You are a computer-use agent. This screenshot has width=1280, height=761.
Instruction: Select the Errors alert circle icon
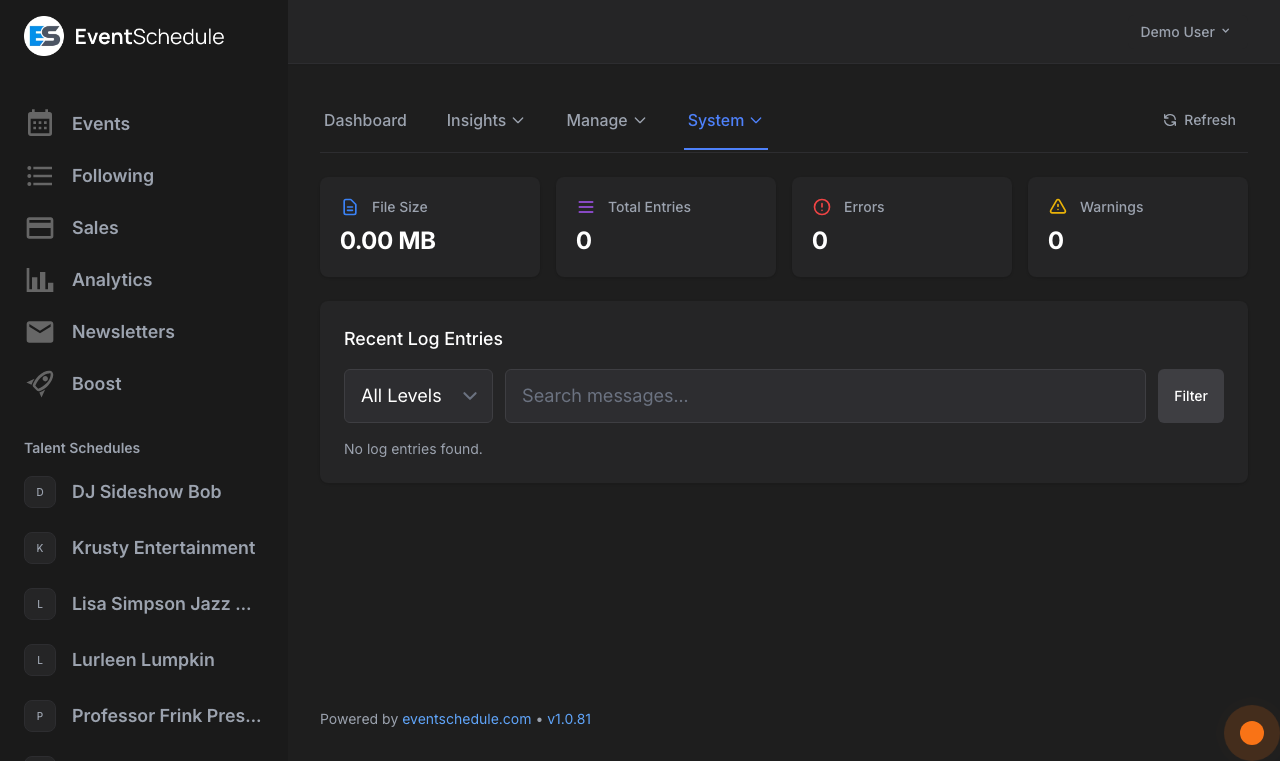click(822, 207)
